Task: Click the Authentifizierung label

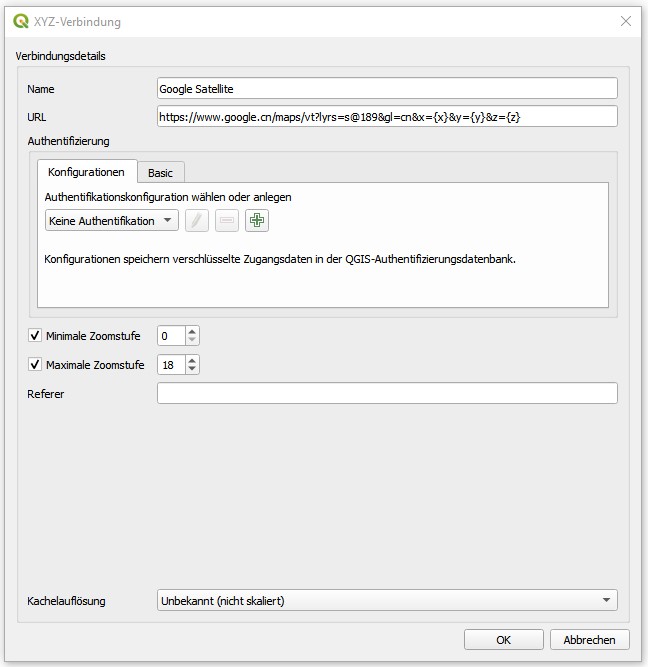Action: tap(69, 141)
